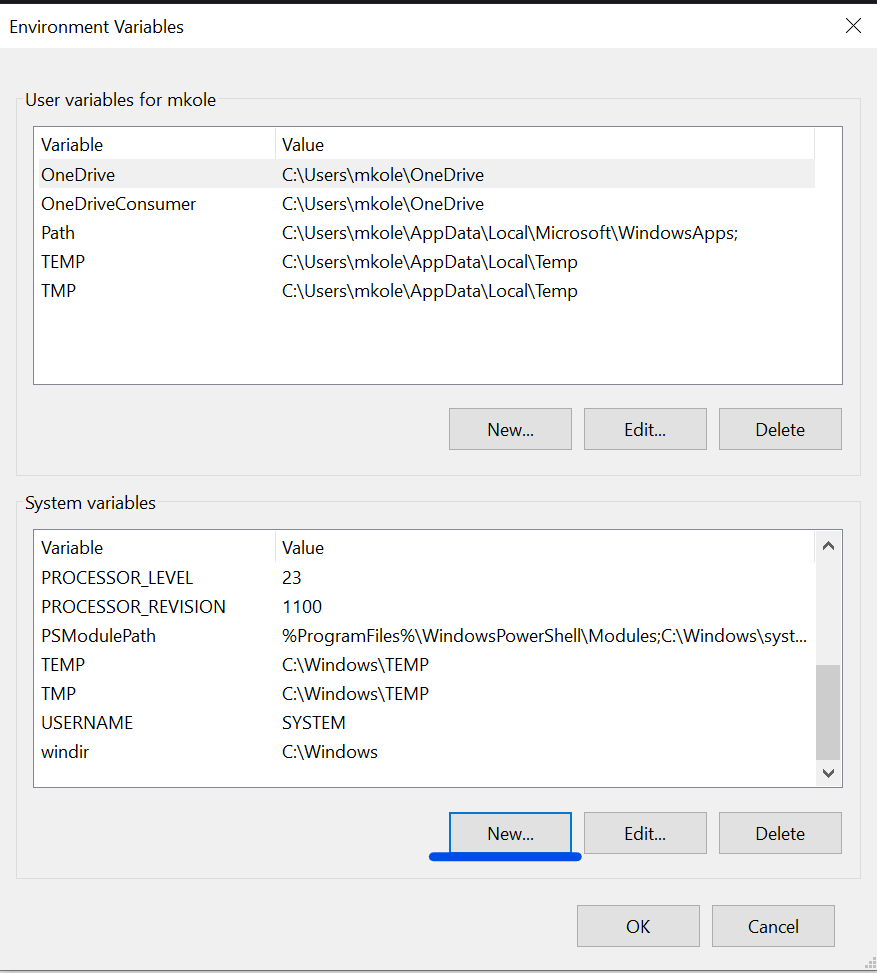Click Delete button under System variables
877x973 pixels.
coord(780,833)
